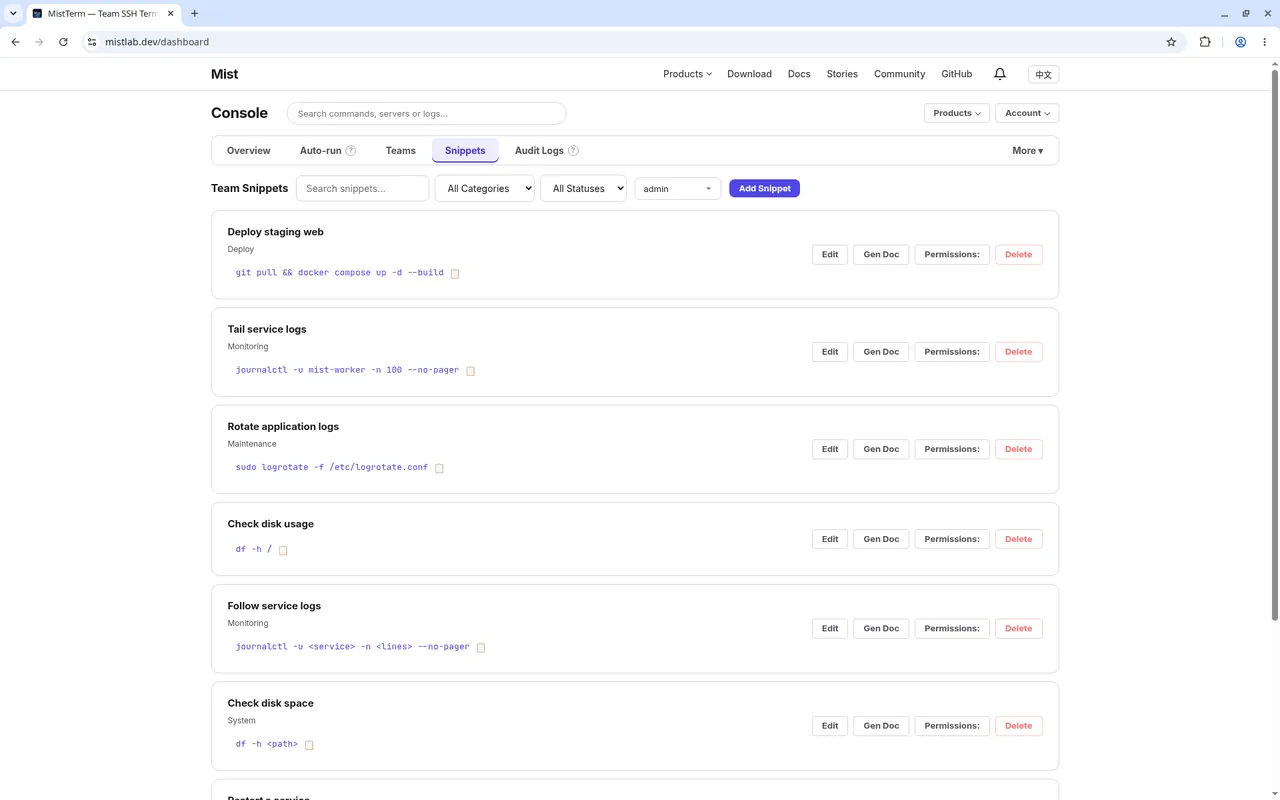The image size is (1280, 800).
Task: Copy the sudo logrotate command
Action: (439, 468)
